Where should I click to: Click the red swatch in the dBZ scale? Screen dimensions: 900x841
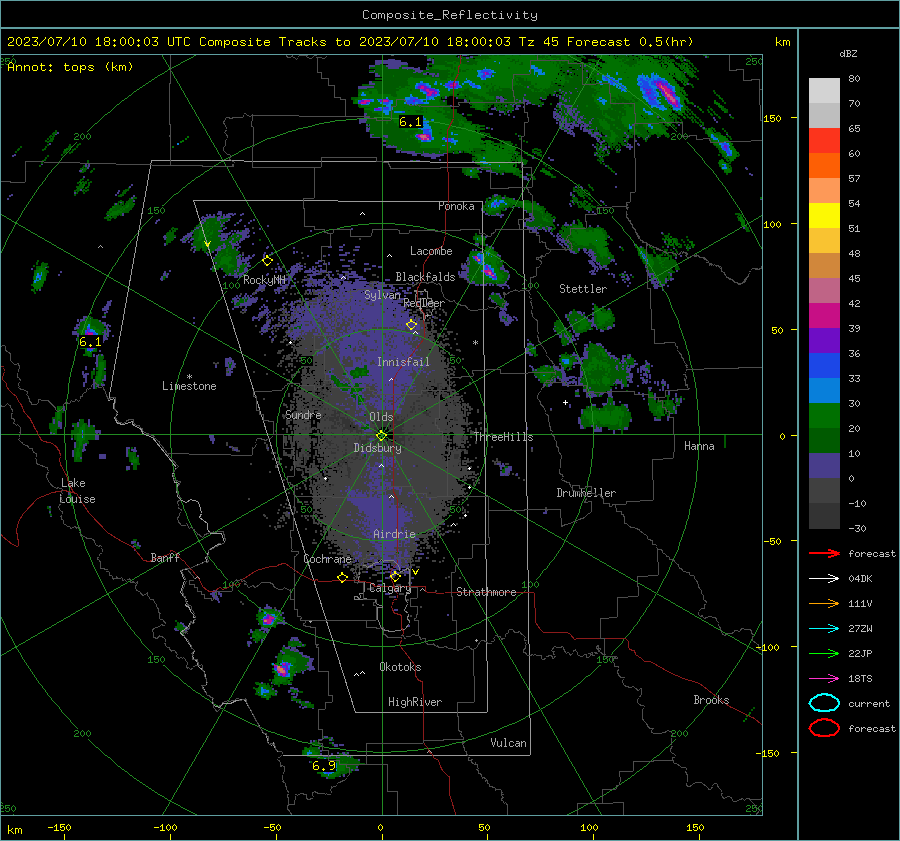(x=824, y=141)
